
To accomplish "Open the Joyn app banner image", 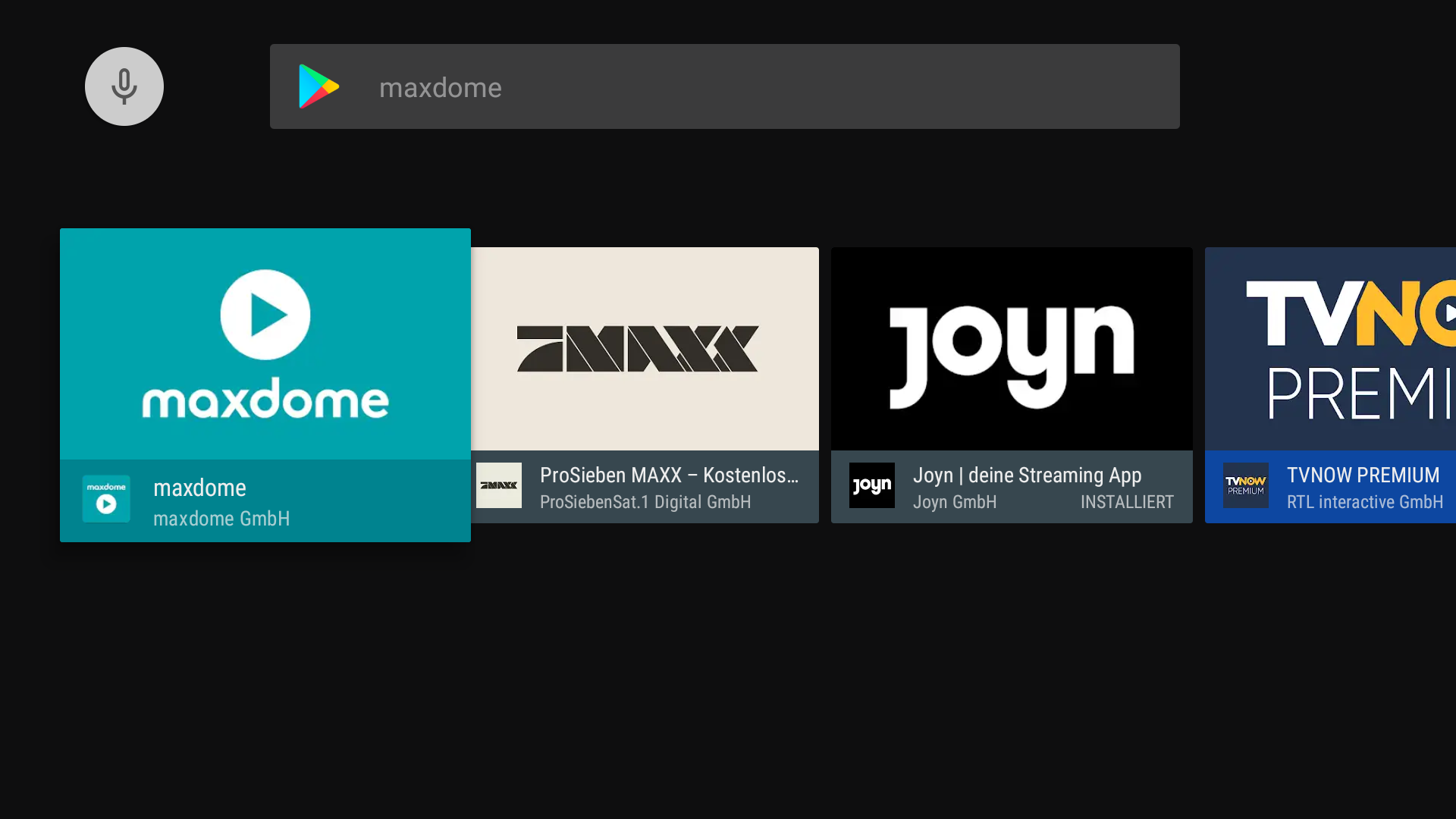I will [x=1012, y=349].
